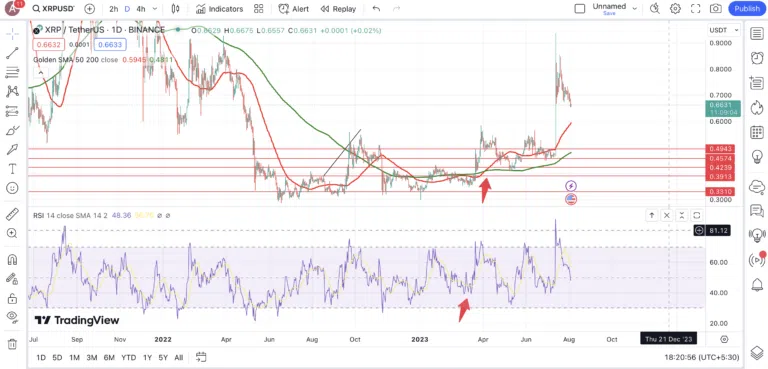This screenshot has width=768, height=369.
Task: Toggle magnet mode for drawings
Action: tap(12, 259)
